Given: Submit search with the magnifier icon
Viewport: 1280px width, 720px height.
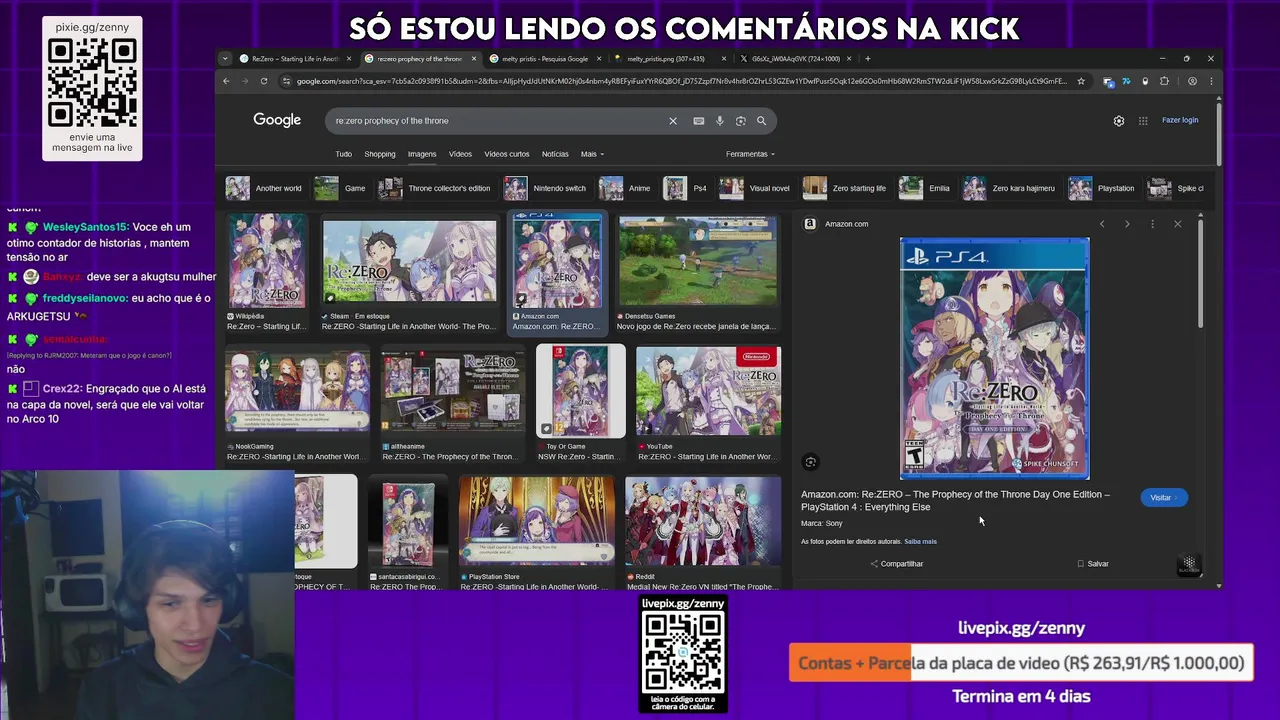Looking at the screenshot, I should [x=761, y=121].
